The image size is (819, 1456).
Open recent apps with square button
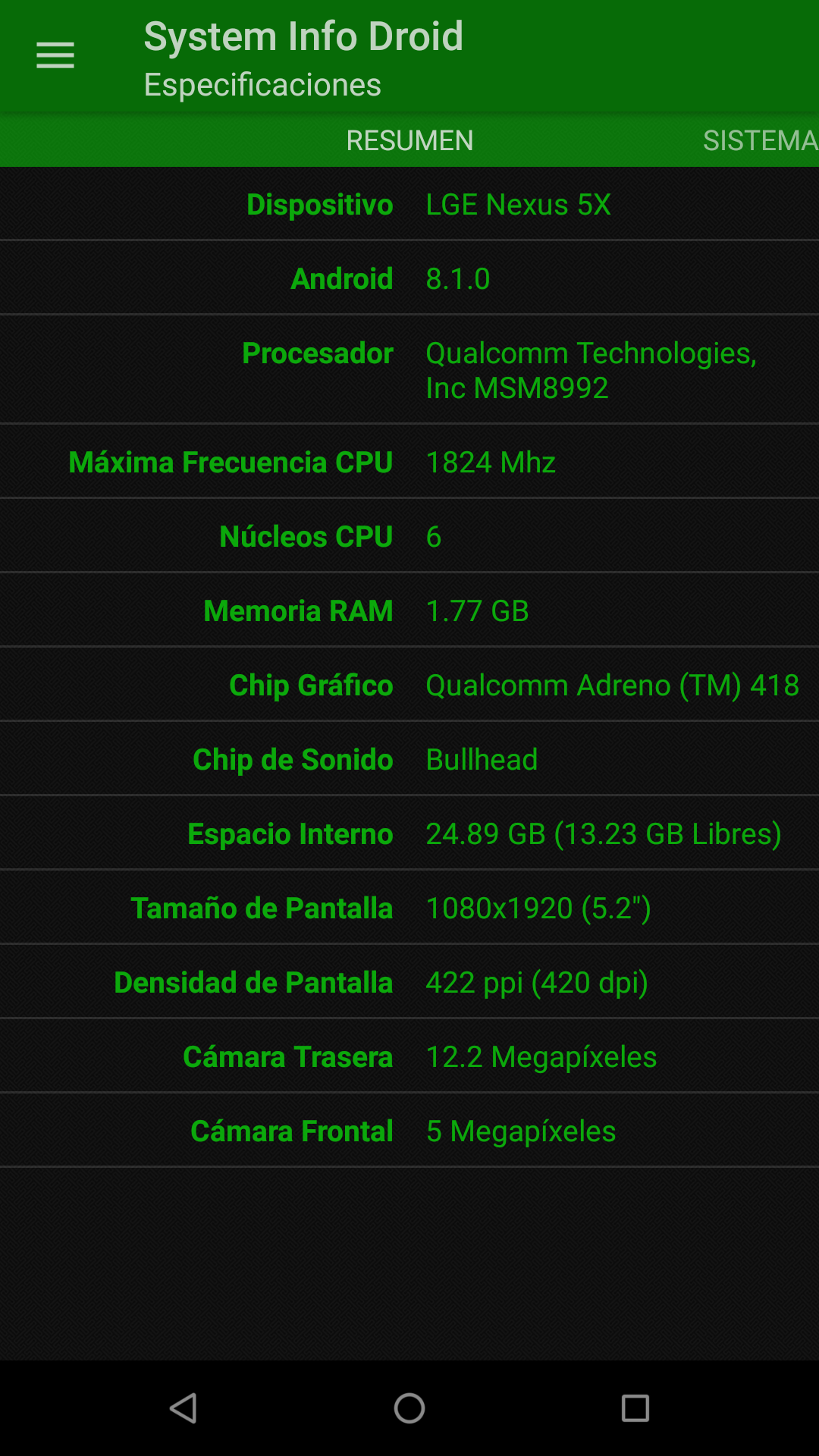[x=635, y=1408]
